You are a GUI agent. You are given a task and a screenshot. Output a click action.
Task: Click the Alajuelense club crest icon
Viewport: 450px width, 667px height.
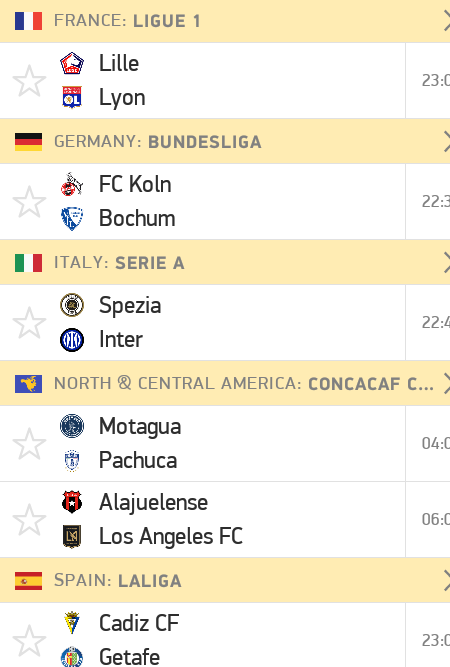72,502
